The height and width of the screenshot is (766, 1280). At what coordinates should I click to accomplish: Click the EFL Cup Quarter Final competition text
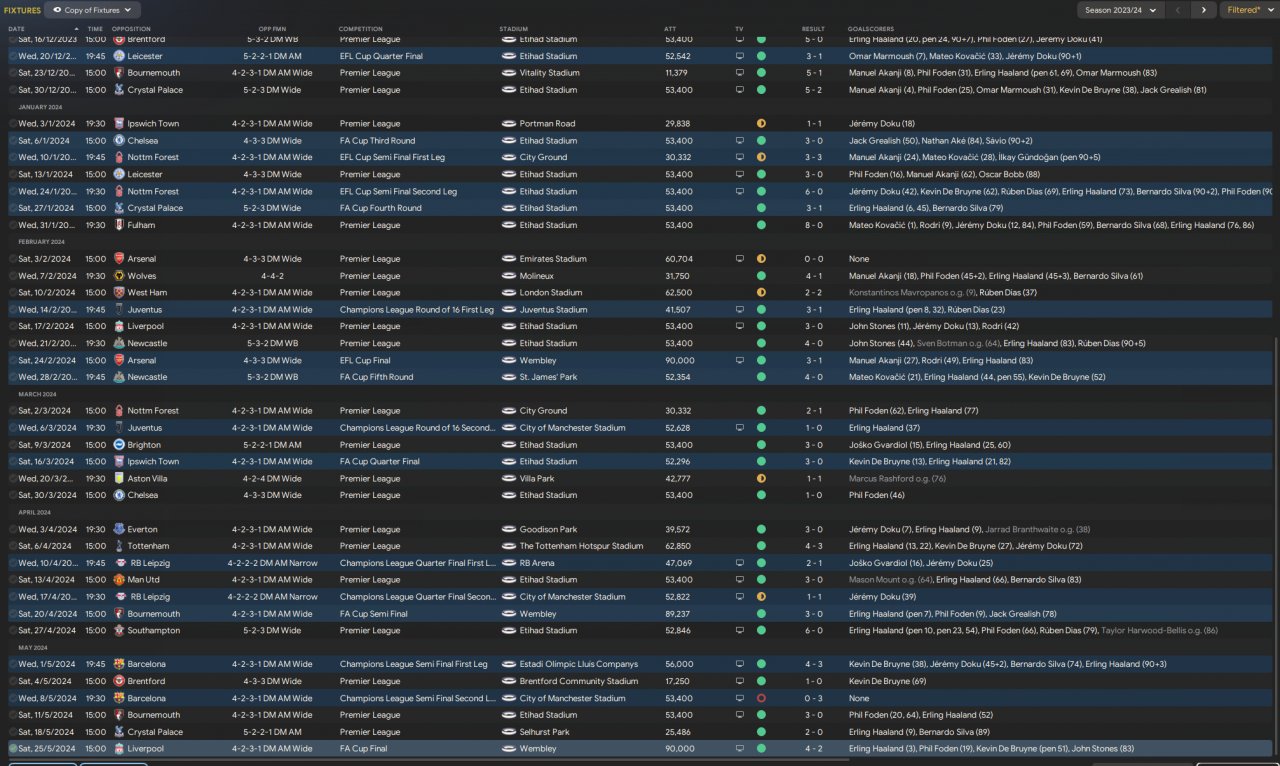pyautogui.click(x=381, y=57)
